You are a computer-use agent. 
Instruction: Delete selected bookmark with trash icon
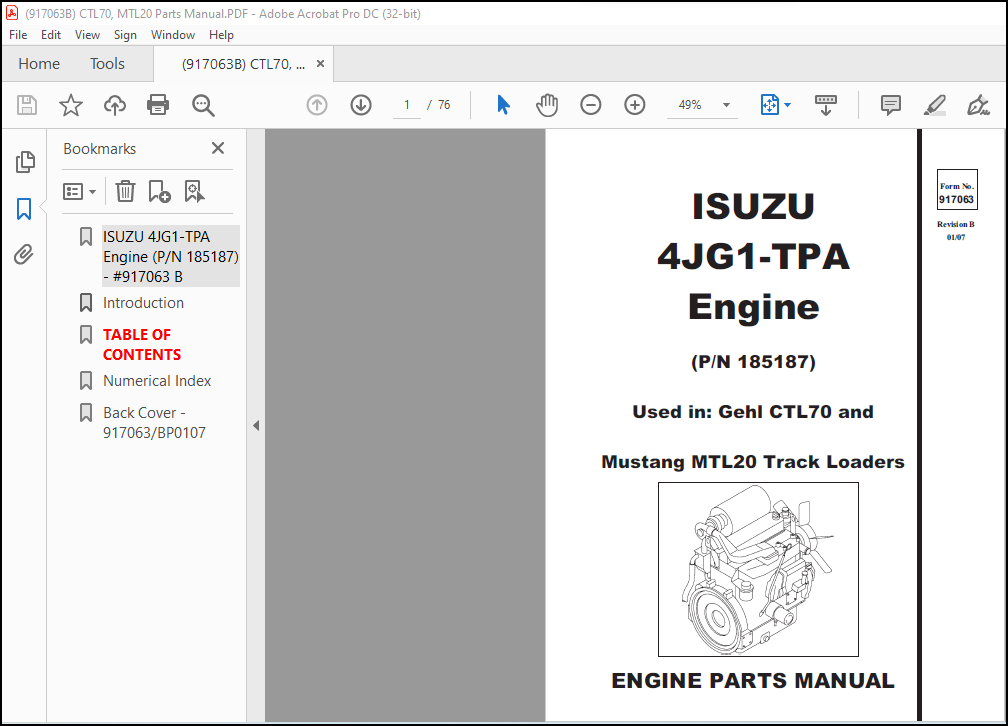125,191
